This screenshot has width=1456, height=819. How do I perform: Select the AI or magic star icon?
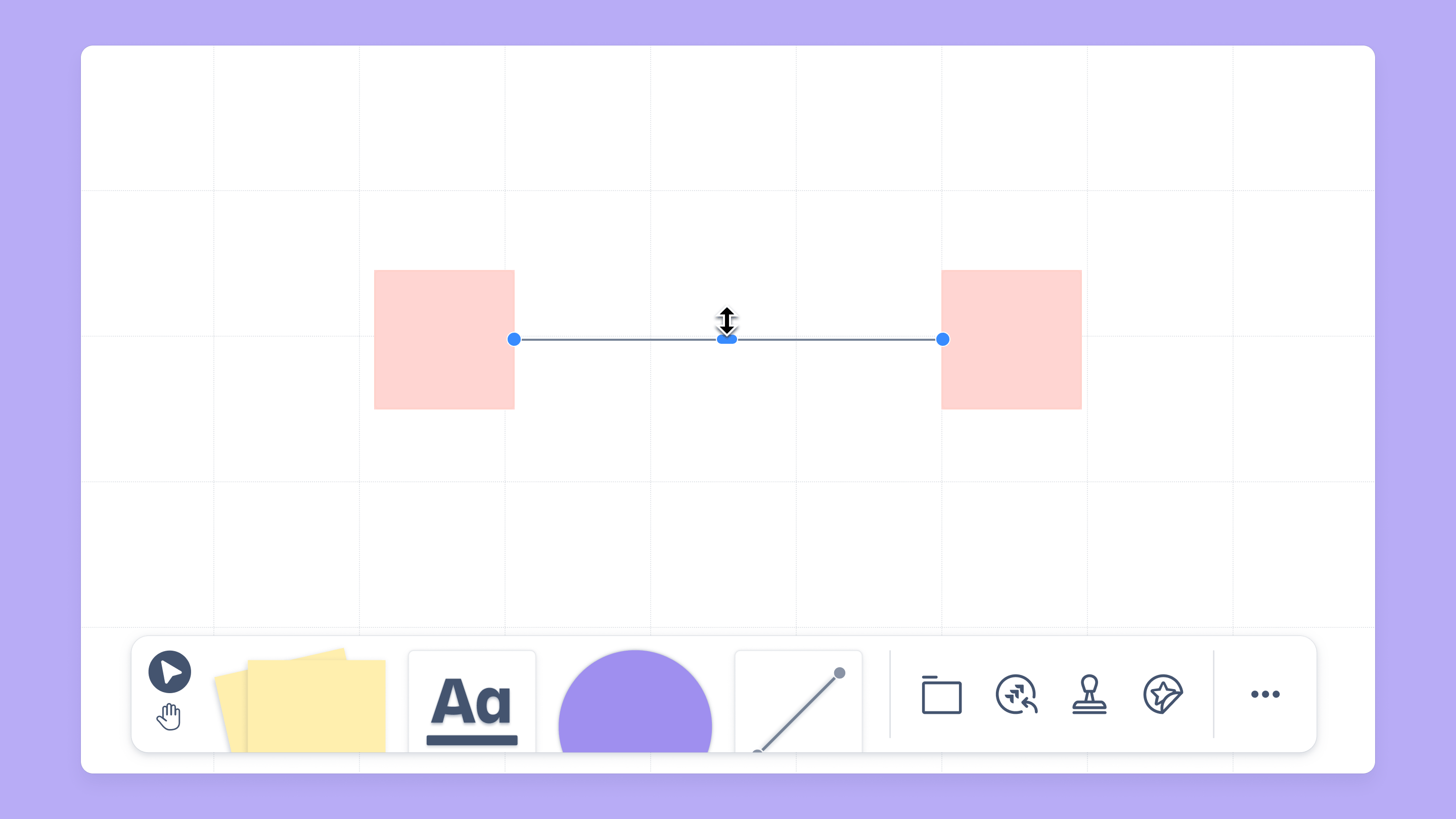(x=1163, y=694)
